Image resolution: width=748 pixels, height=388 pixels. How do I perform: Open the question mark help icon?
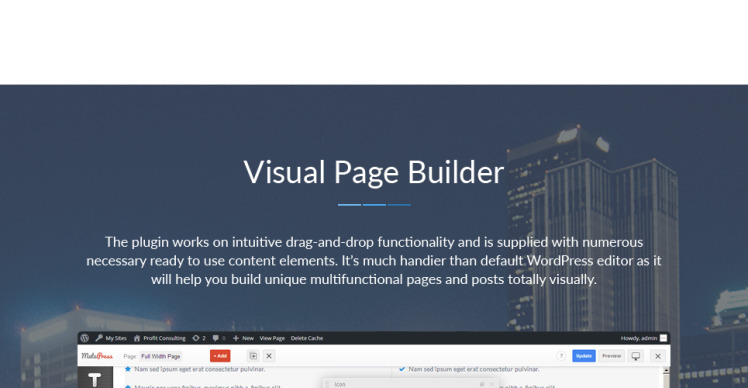pyautogui.click(x=561, y=356)
